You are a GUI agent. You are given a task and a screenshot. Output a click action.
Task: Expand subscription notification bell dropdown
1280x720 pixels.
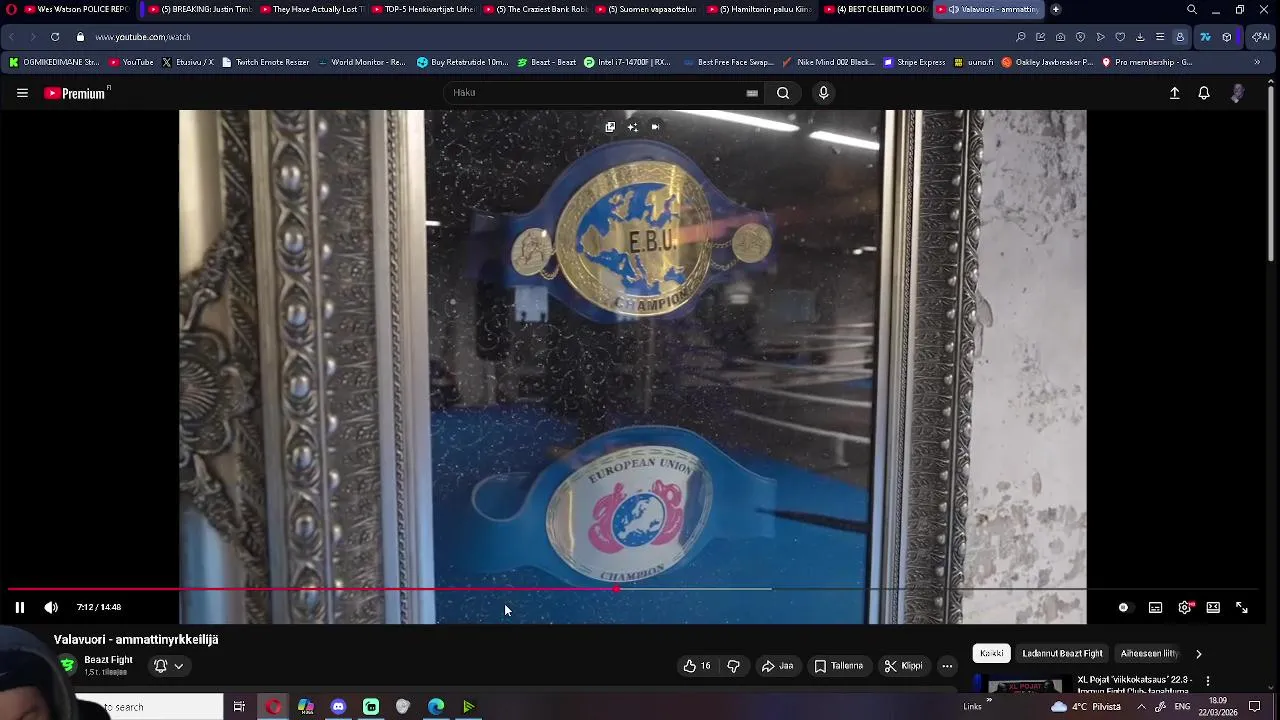coord(168,666)
